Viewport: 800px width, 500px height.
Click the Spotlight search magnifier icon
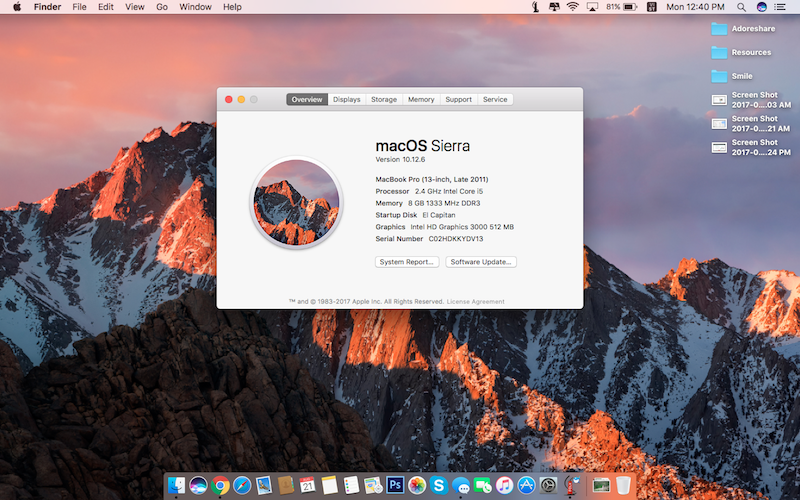point(739,7)
